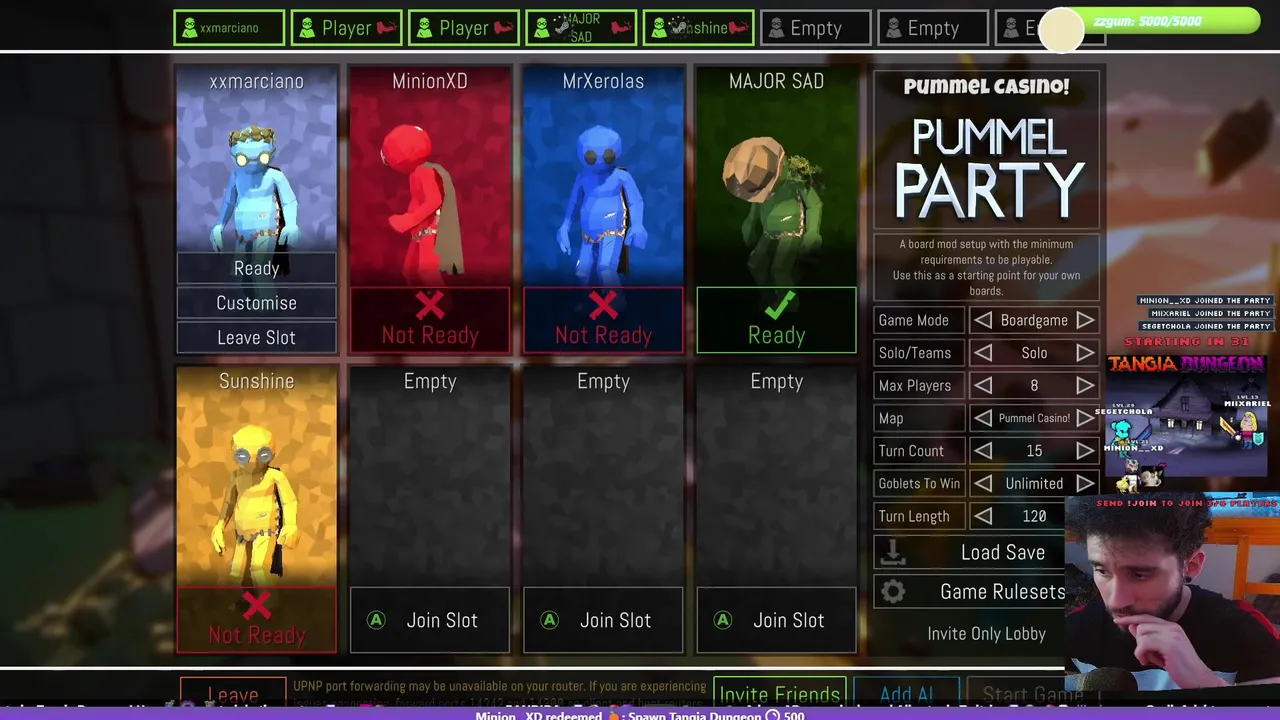Screen dimensions: 1280x720
Task: Decrease Turn Length with the left arrow
Action: tap(984, 516)
